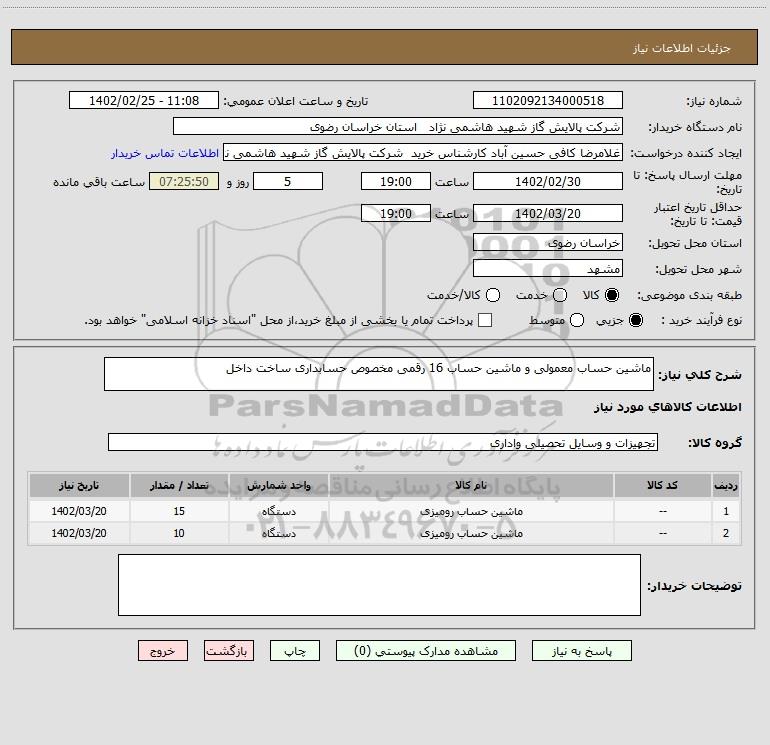Click the general need description text box
This screenshot has width=770, height=745.
click(379, 374)
